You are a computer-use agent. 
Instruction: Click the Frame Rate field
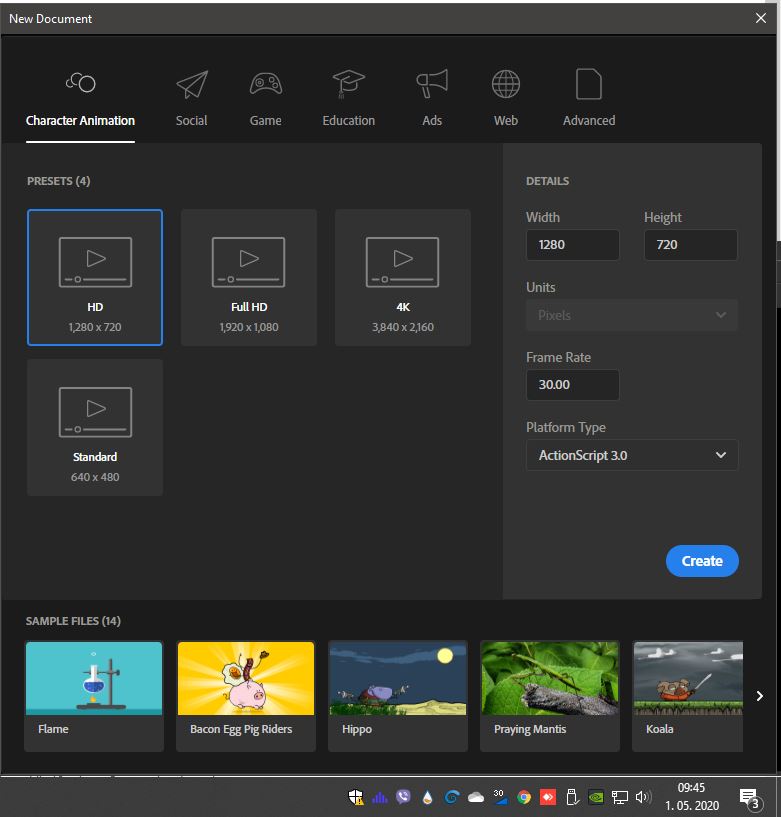pyautogui.click(x=573, y=385)
